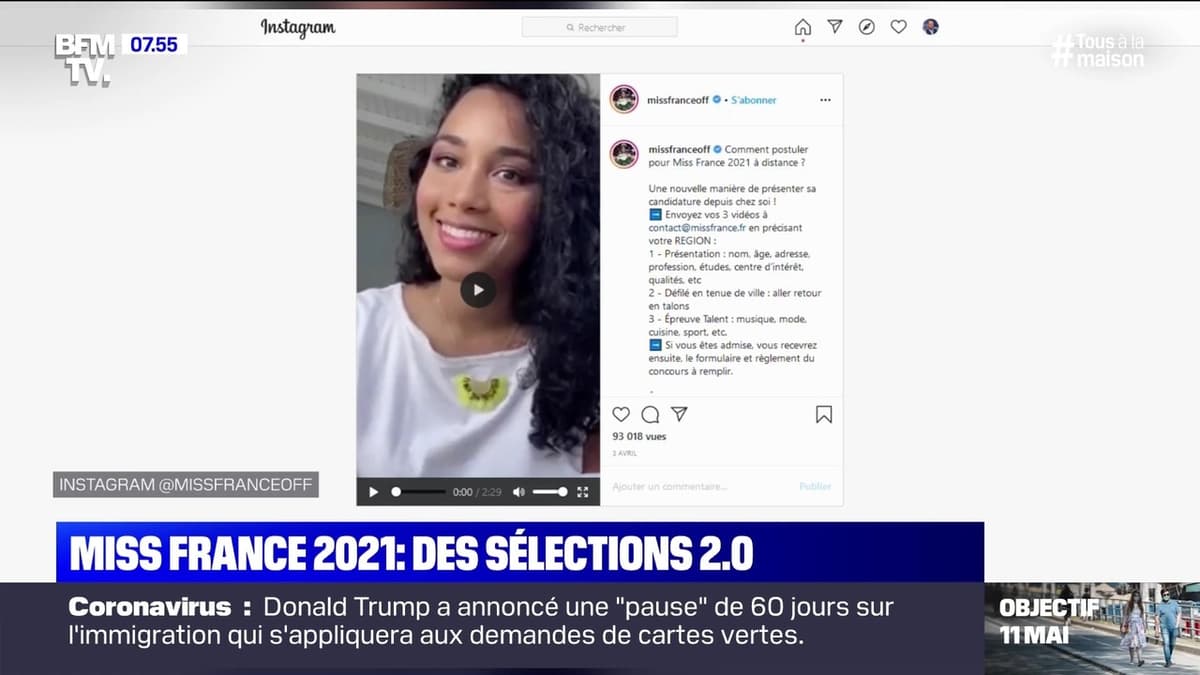The width and height of the screenshot is (1200, 675).
Task: Play the video with center play button
Action: click(478, 290)
